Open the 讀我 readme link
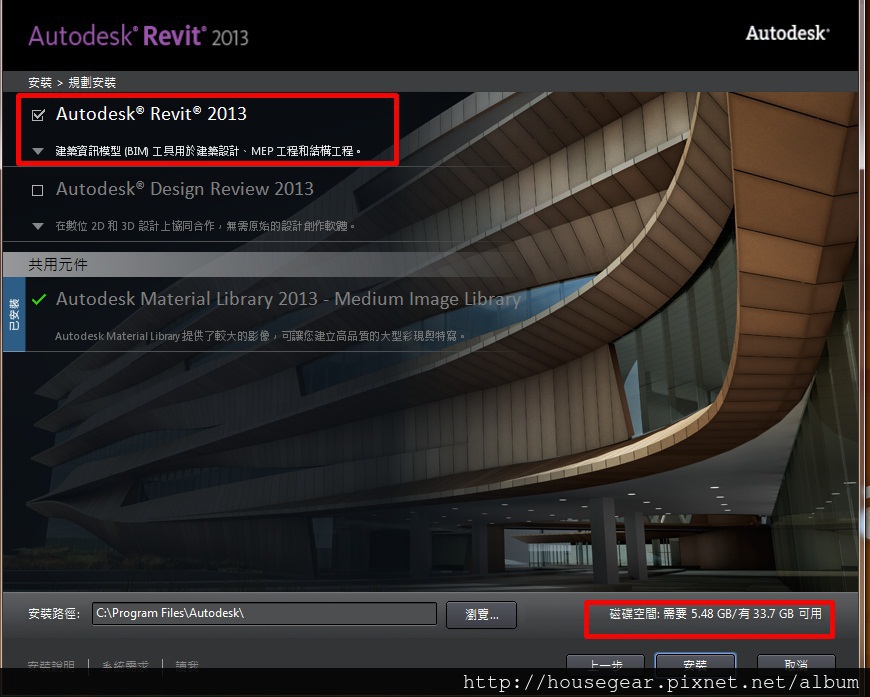This screenshot has height=697, width=870. click(187, 664)
